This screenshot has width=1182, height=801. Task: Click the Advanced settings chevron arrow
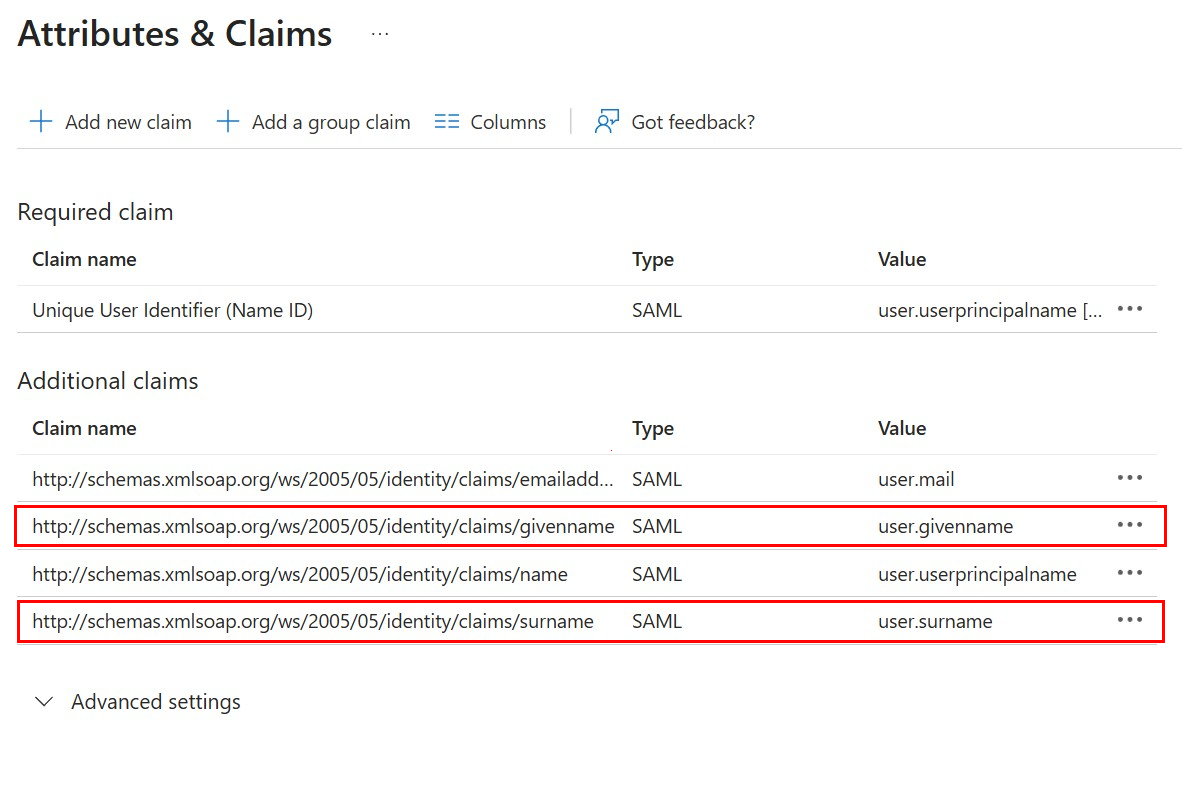pos(44,701)
